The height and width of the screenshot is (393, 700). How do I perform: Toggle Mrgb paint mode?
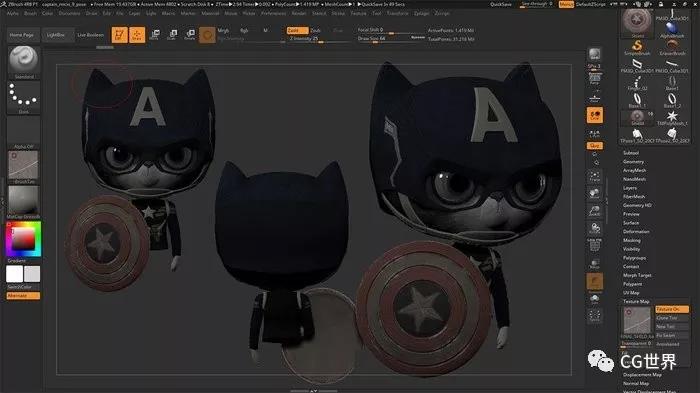pos(223,30)
